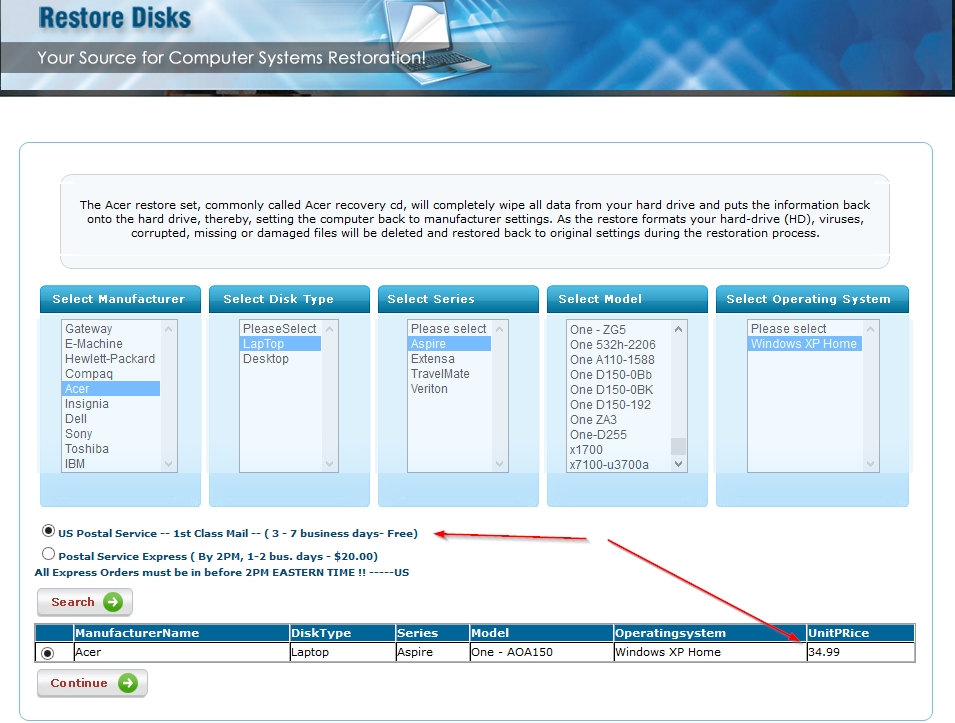955x723 pixels.
Task: Click Restore Disks site logo text
Action: [x=115, y=17]
